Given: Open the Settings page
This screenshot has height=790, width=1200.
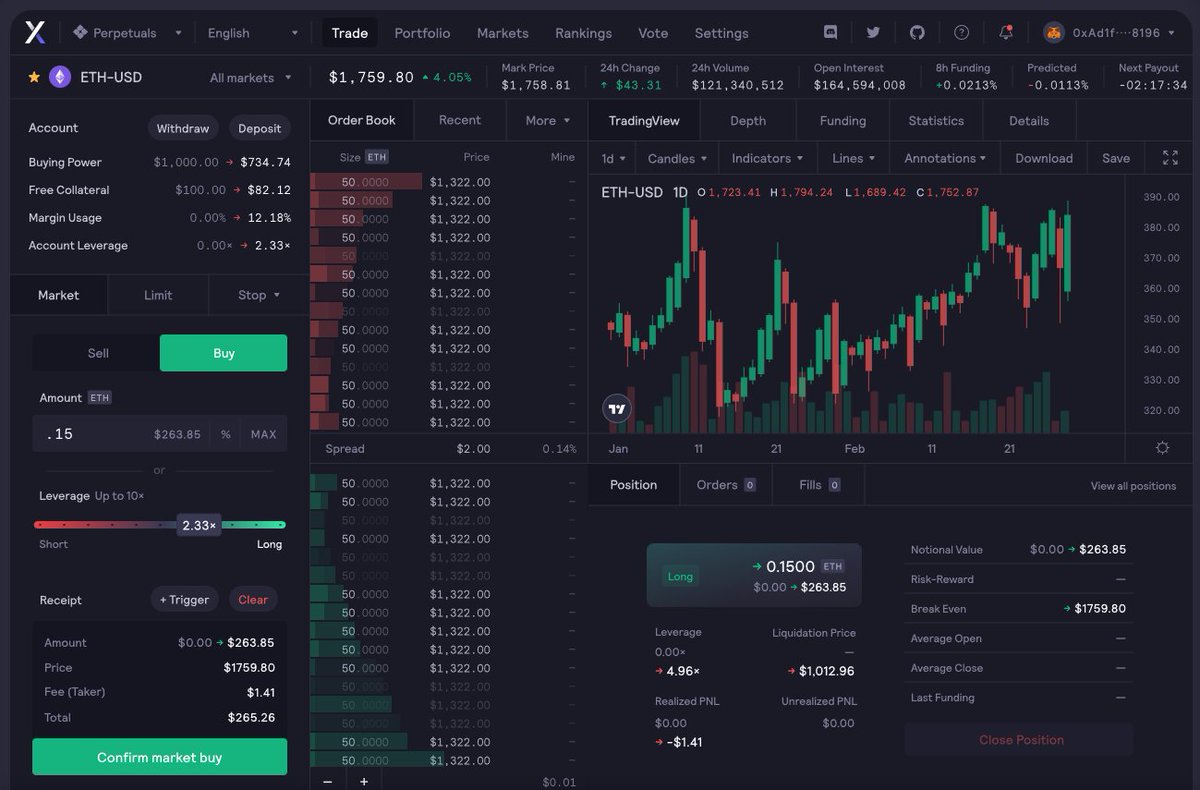Looking at the screenshot, I should pyautogui.click(x=721, y=33).
